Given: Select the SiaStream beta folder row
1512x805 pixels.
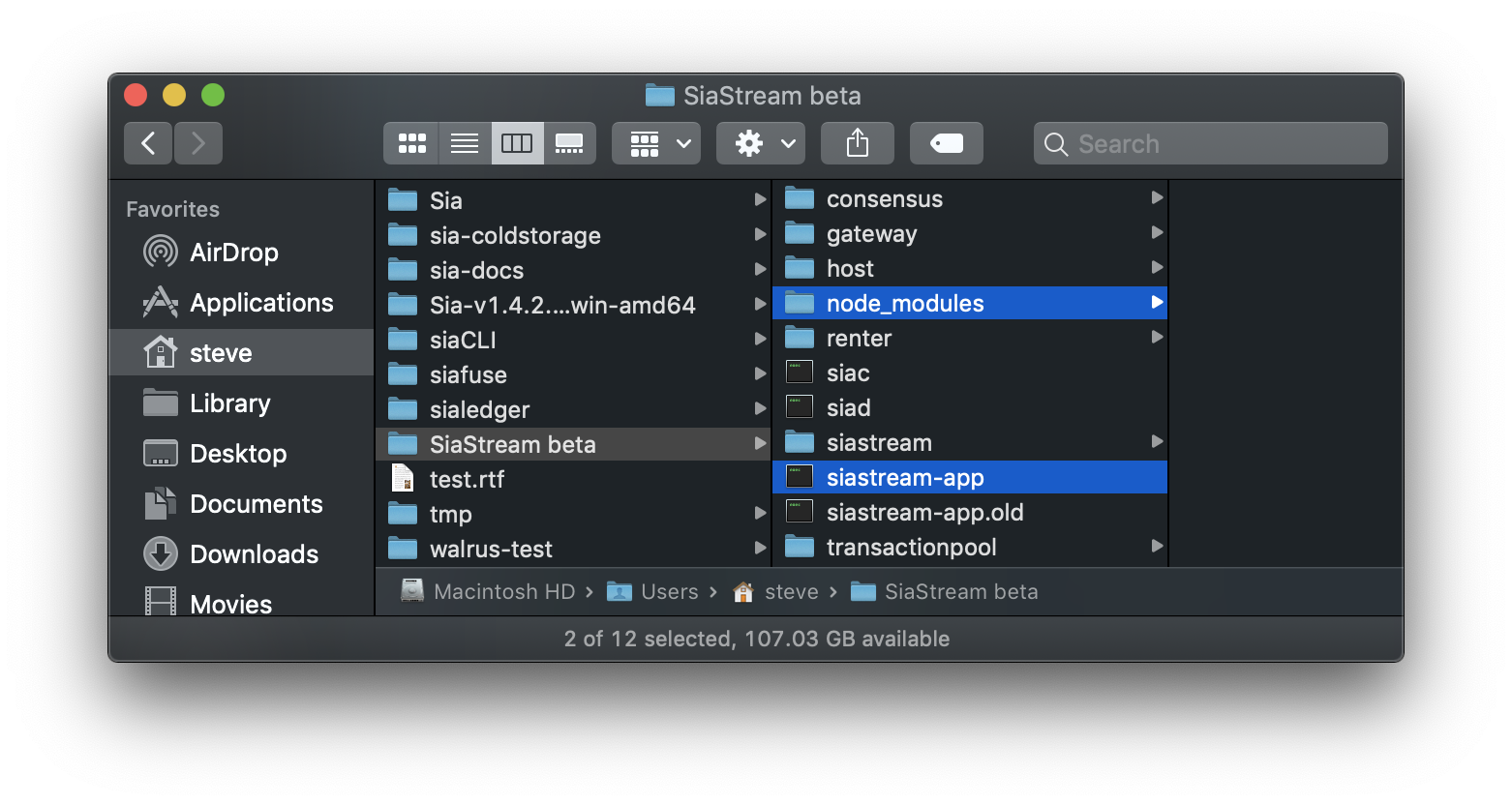Looking at the screenshot, I should (x=573, y=444).
